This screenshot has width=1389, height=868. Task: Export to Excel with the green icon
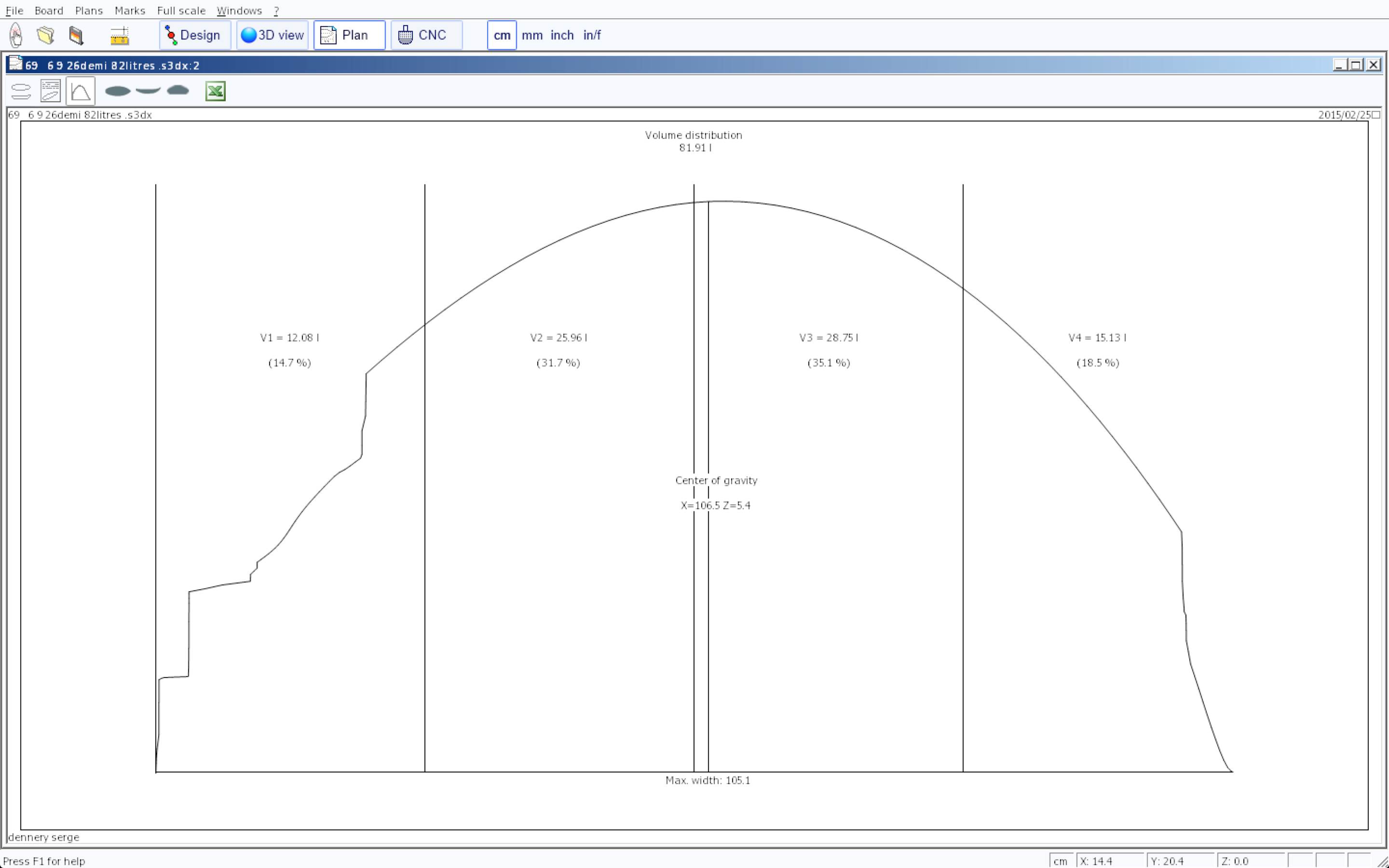click(215, 91)
